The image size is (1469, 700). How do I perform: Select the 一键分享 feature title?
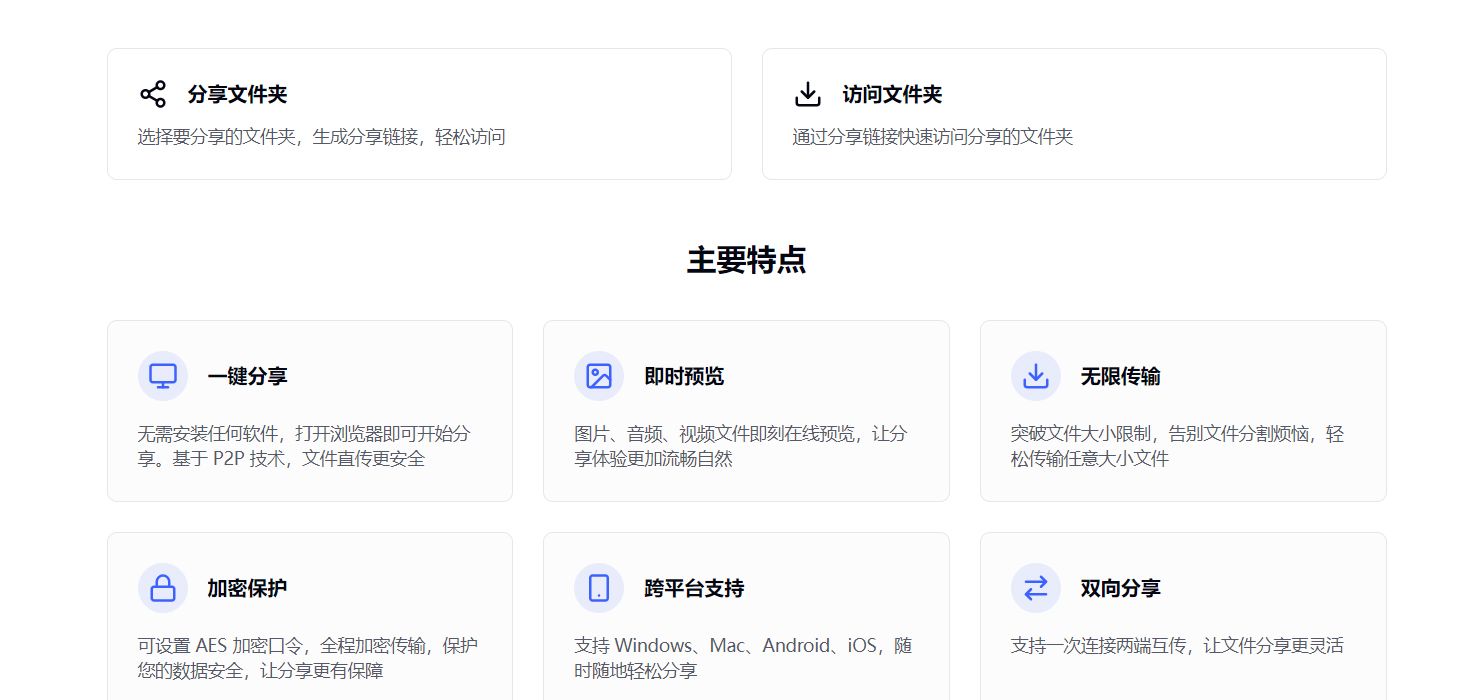click(247, 377)
